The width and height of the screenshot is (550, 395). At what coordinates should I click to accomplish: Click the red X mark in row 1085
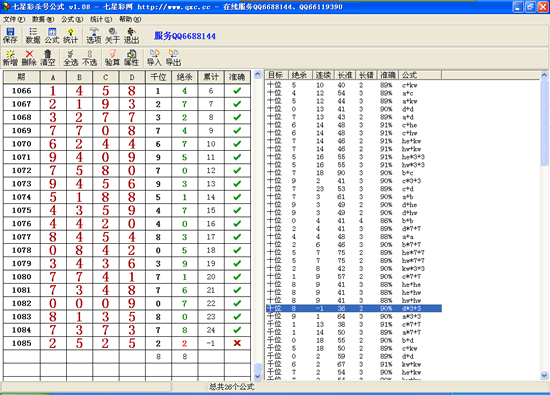click(237, 343)
